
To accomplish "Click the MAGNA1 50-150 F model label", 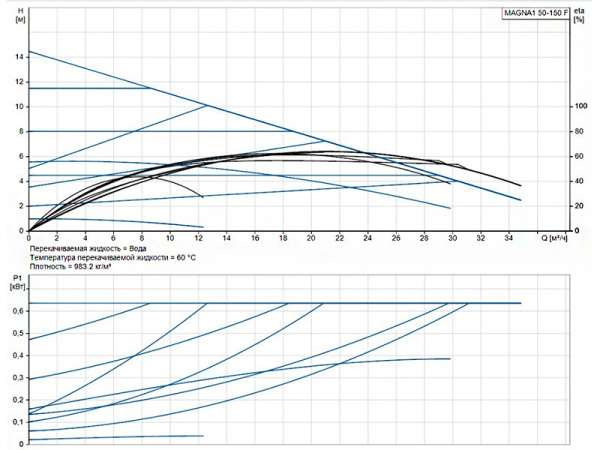I will pos(534,13).
